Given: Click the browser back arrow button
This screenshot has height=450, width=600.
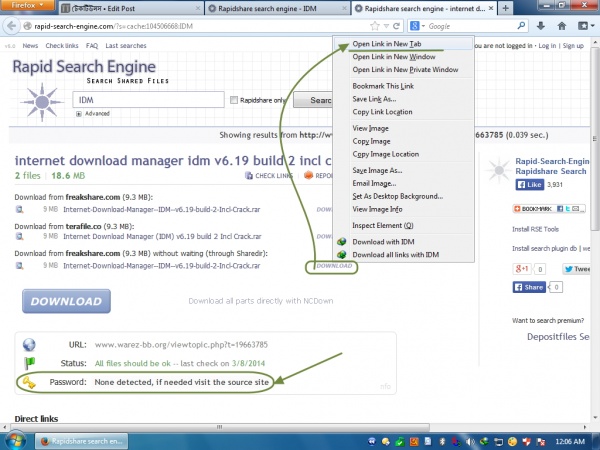Looking at the screenshot, I should [11, 26].
